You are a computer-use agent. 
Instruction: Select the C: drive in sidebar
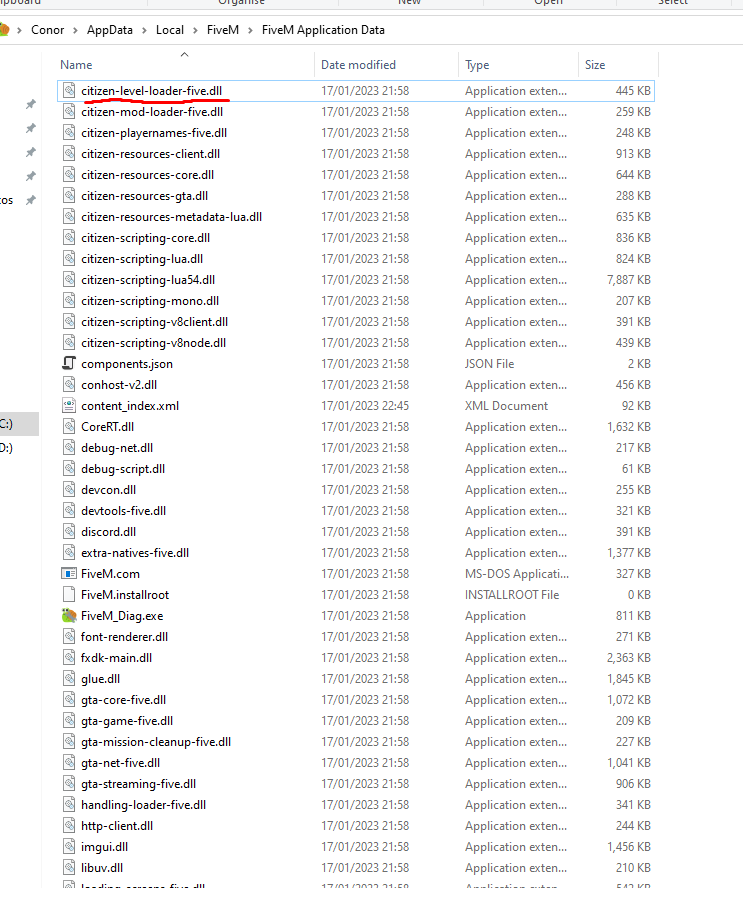click(17, 424)
